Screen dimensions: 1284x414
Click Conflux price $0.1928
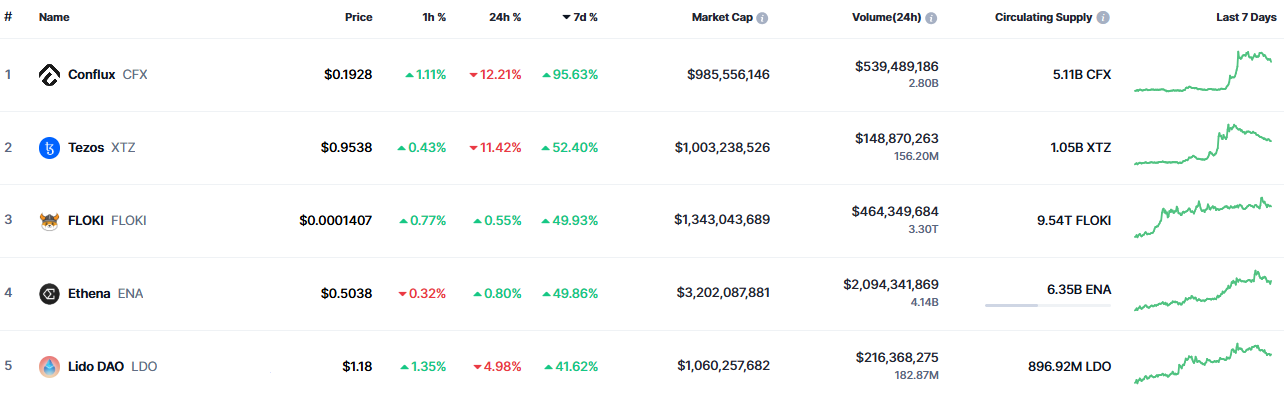tap(348, 75)
